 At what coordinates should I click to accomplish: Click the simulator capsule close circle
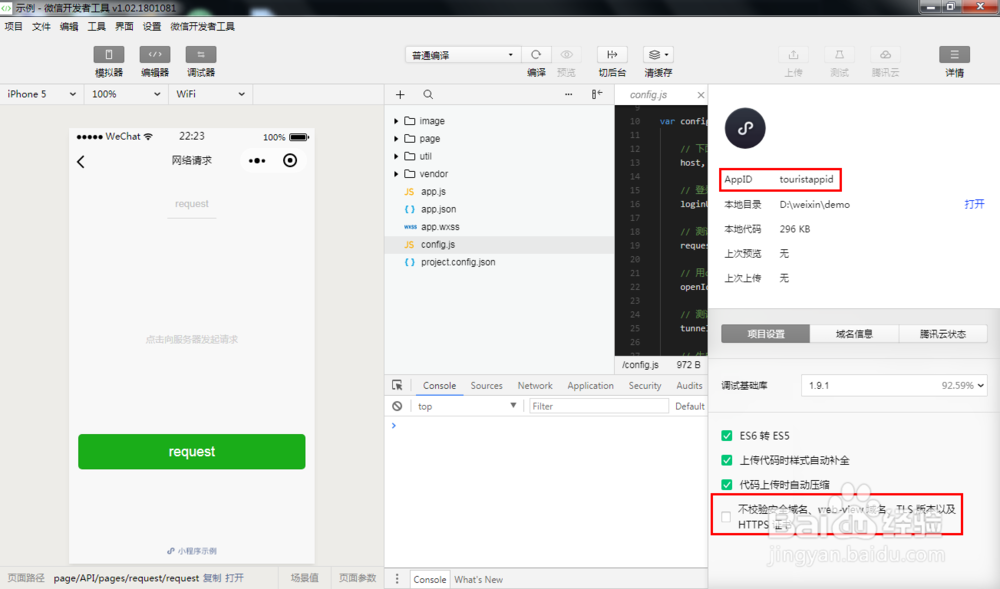290,161
